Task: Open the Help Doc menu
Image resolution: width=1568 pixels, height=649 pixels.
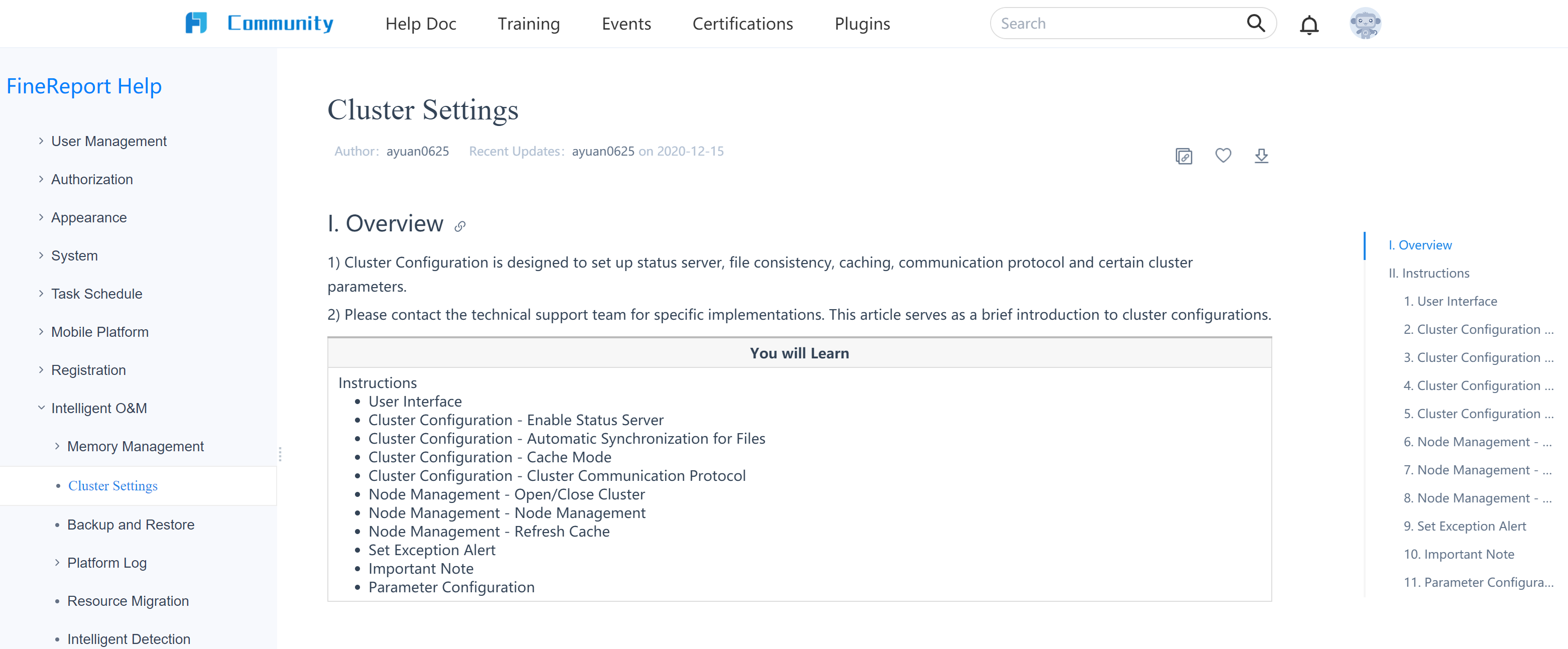Action: pyautogui.click(x=421, y=24)
